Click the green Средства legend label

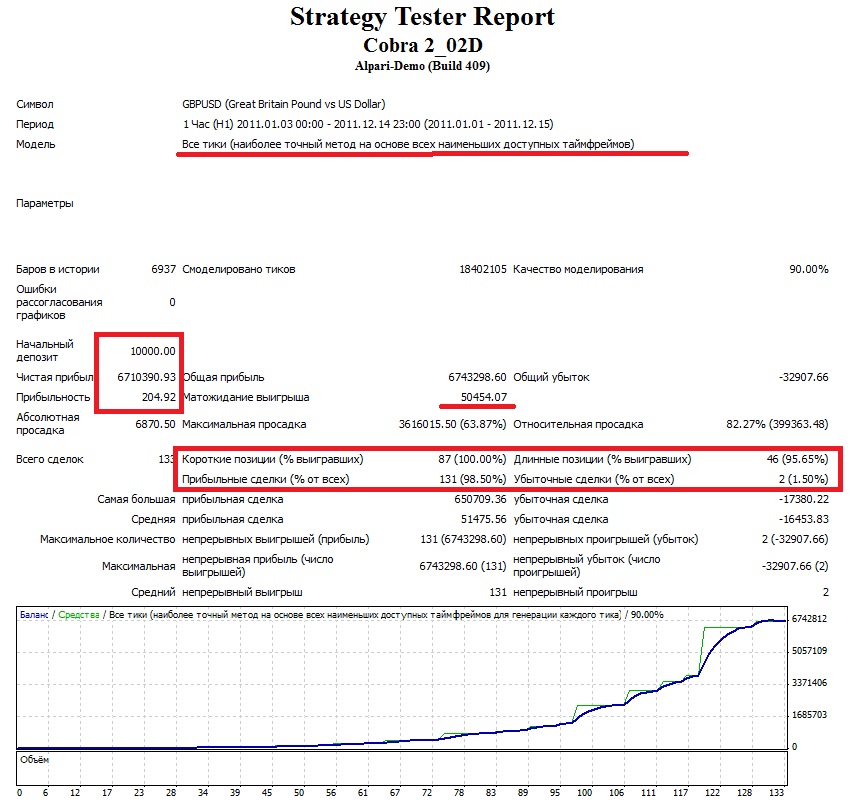point(79,615)
